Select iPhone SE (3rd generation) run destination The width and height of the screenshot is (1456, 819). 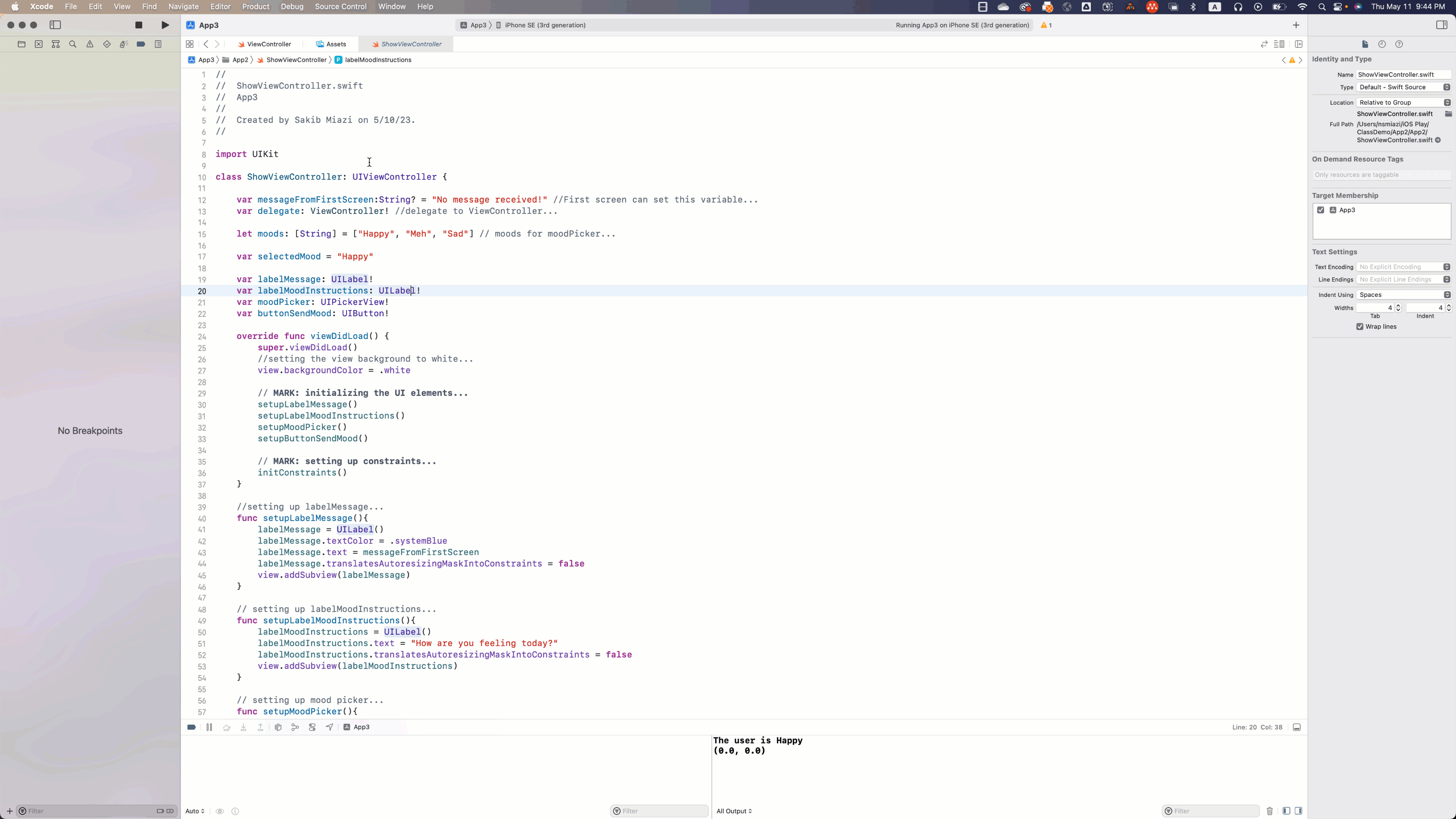(544, 25)
